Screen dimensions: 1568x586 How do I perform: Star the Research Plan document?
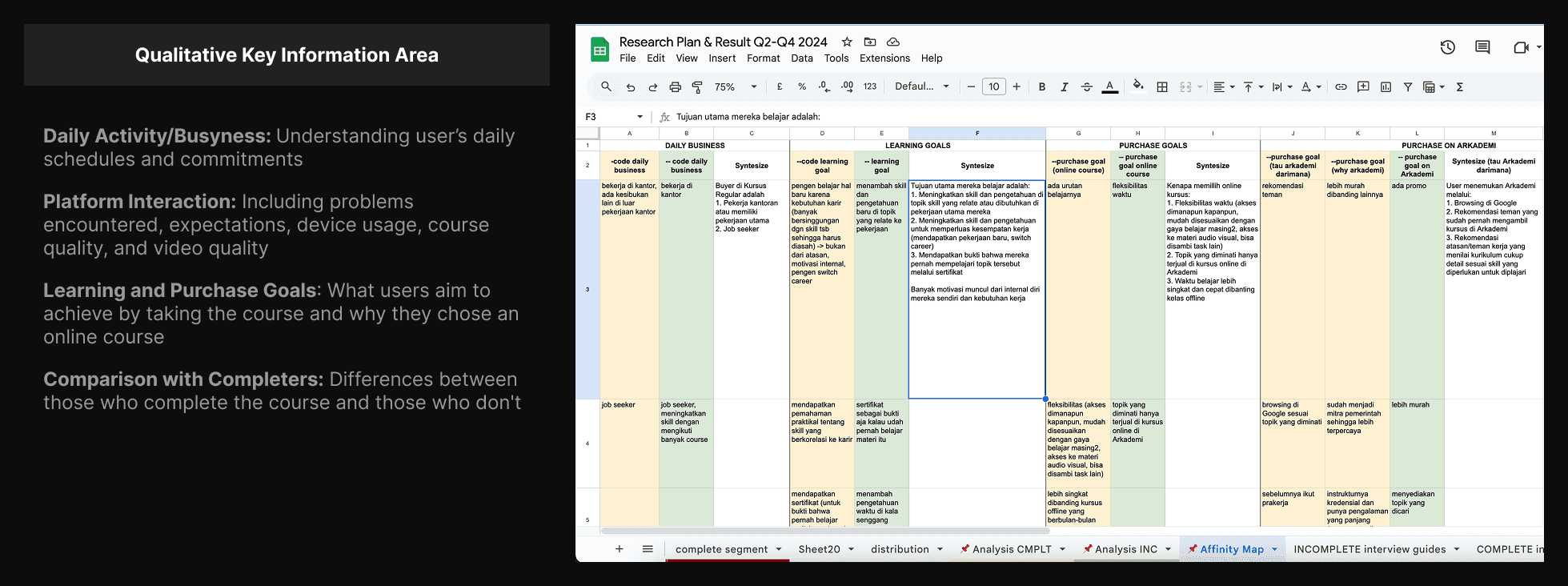coord(847,42)
